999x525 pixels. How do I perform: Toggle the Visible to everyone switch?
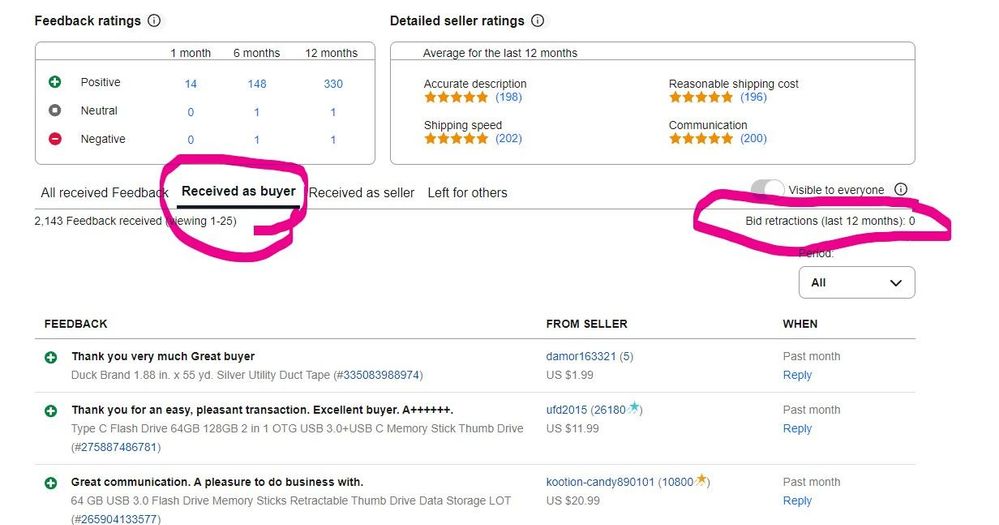coord(767,189)
